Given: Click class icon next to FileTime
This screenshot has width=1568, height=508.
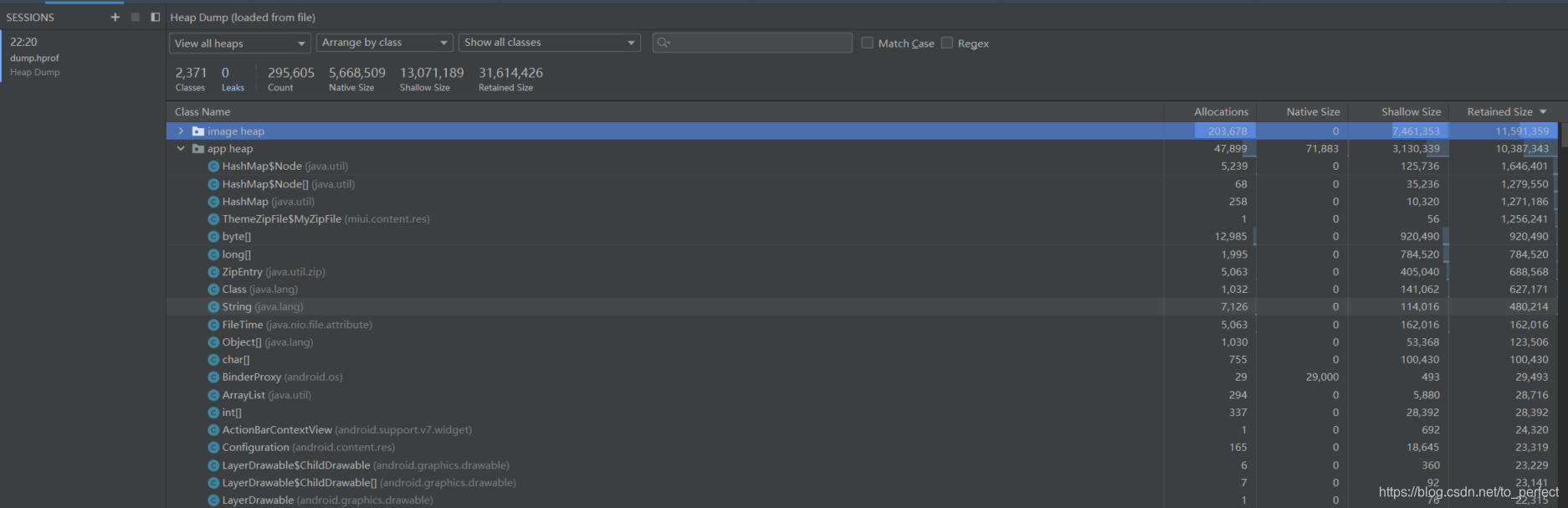Looking at the screenshot, I should [213, 325].
